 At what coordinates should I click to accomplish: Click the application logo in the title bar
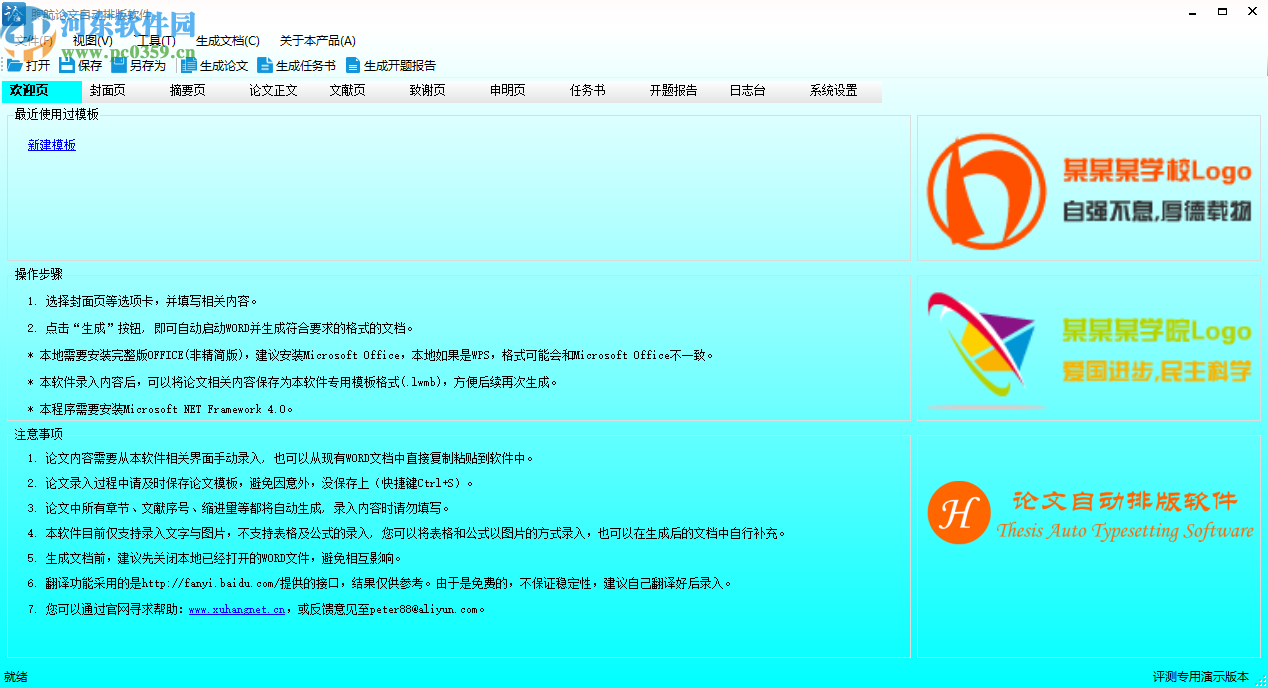click(13, 12)
